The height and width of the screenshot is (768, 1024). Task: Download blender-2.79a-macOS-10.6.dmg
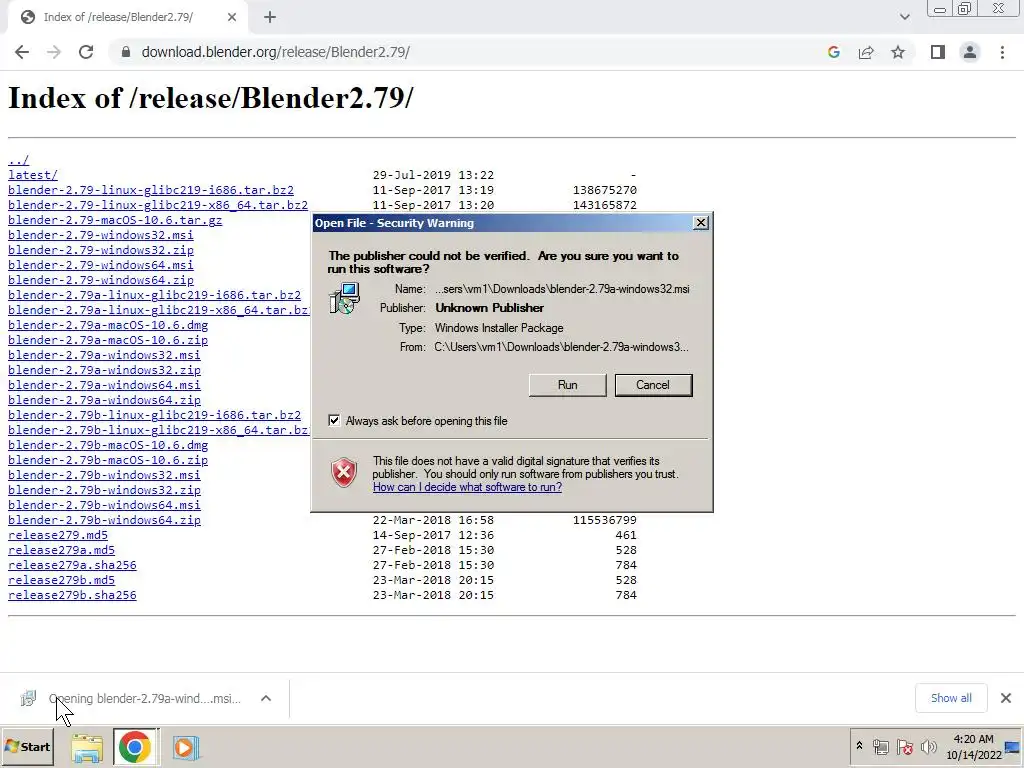pyautogui.click(x=108, y=325)
